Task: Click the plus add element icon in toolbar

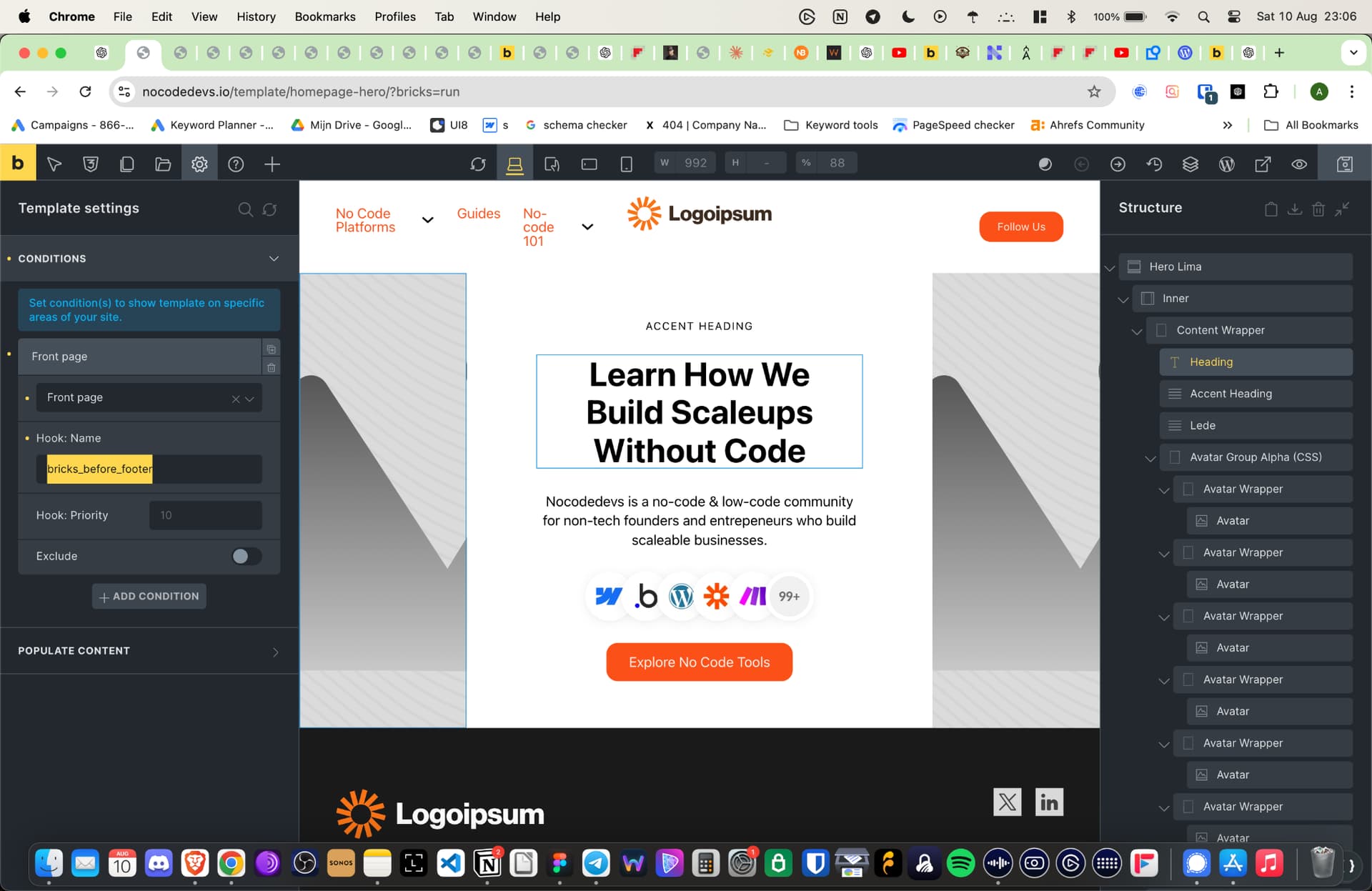Action: [x=272, y=164]
